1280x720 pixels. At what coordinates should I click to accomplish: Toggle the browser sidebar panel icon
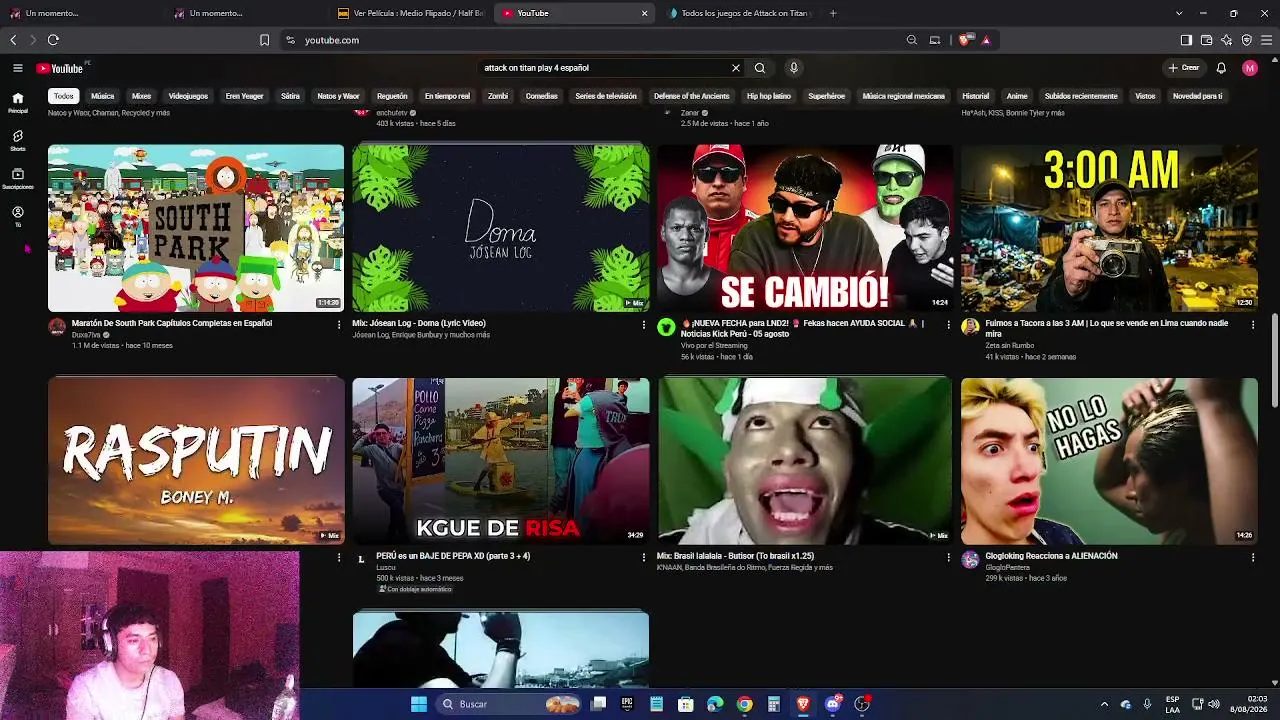pos(1186,40)
